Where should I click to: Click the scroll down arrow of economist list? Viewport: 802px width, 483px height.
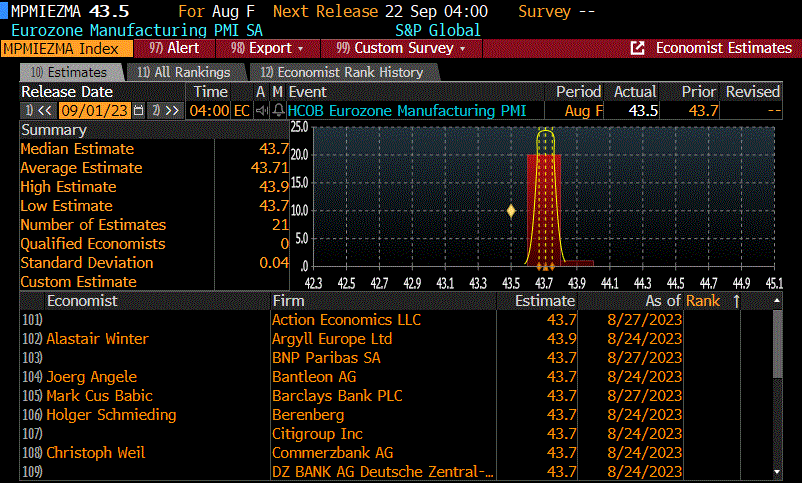tap(777, 472)
